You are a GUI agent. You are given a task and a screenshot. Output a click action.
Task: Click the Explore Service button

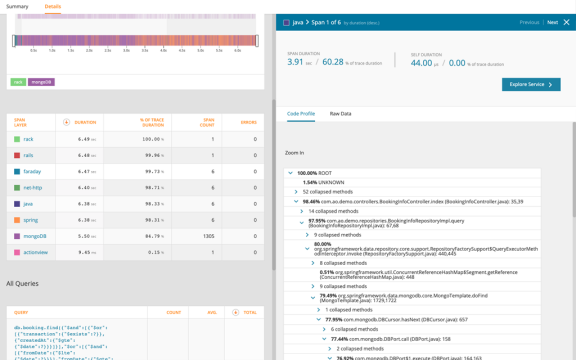[x=531, y=84]
